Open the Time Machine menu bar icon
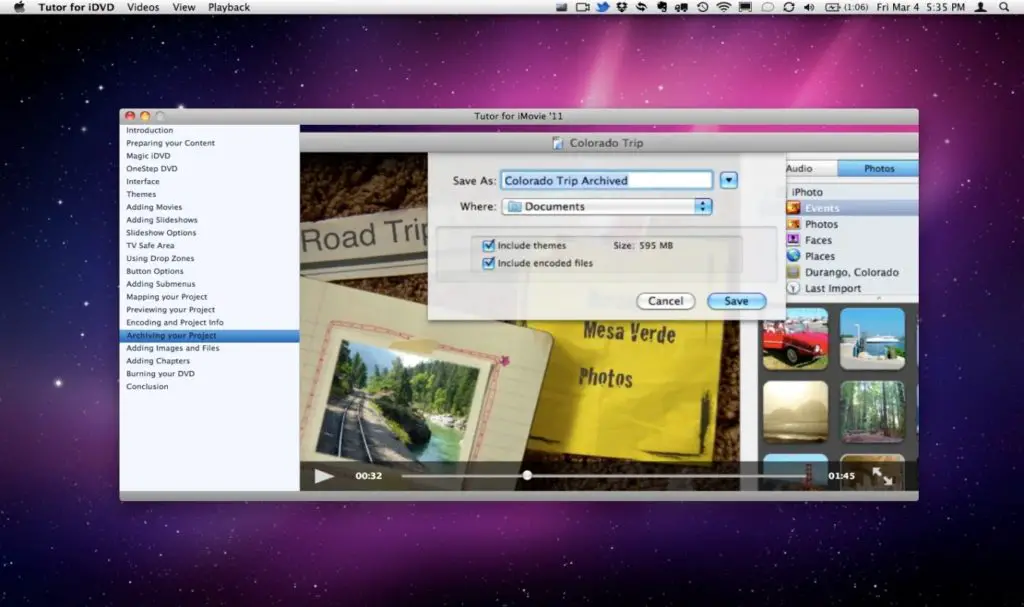 click(x=703, y=7)
